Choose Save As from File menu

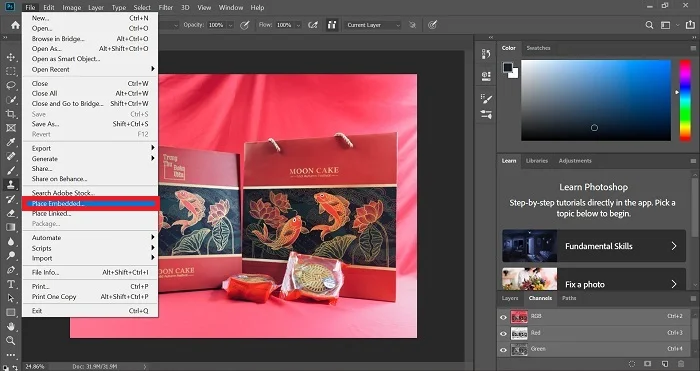pos(90,124)
